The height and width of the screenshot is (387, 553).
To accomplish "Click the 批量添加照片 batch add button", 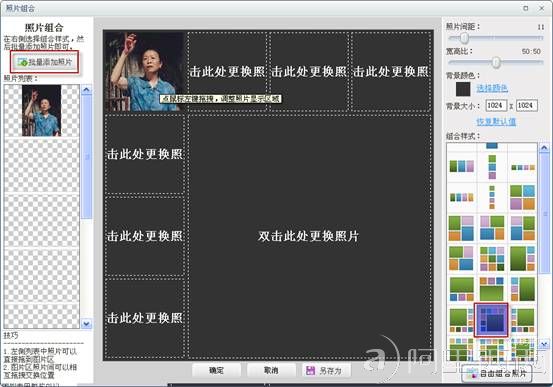I will click(x=44, y=62).
